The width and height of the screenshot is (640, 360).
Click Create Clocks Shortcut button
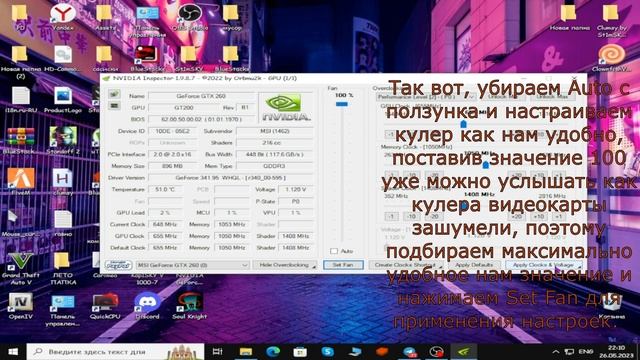[406, 265]
